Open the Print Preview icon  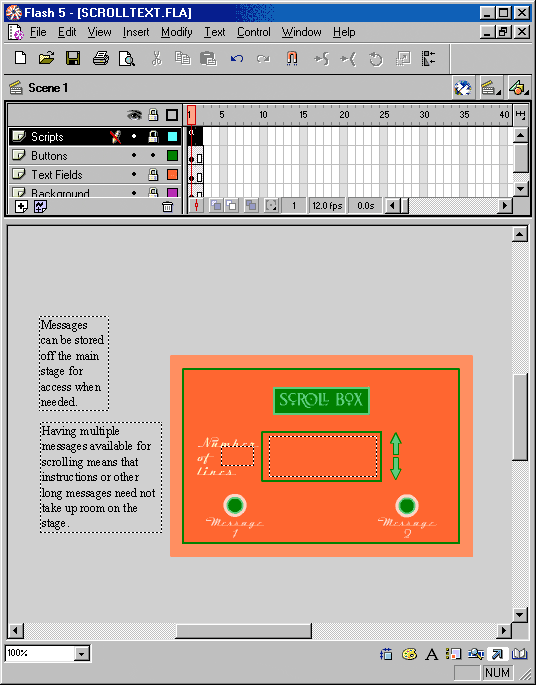point(127,58)
